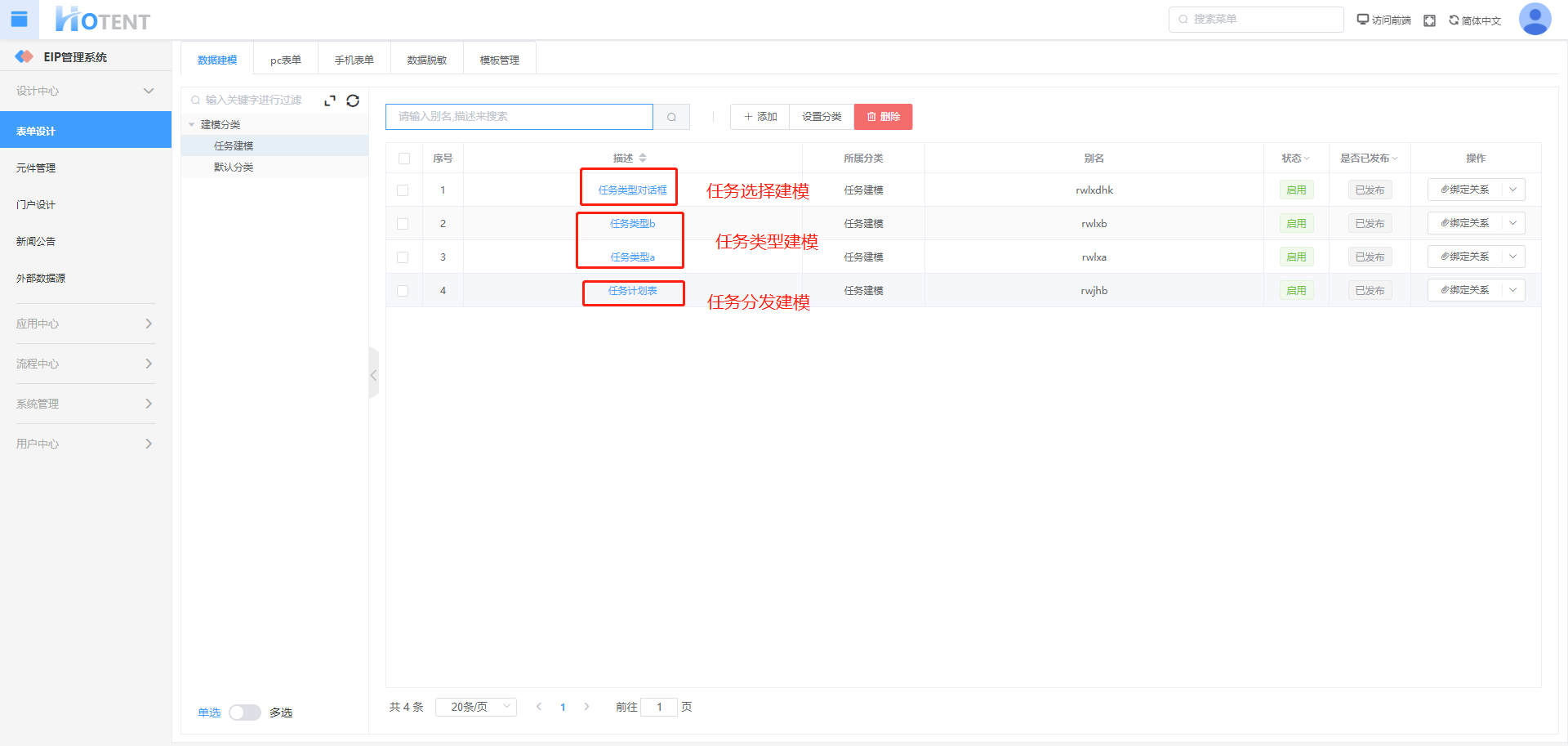Image resolution: width=1568 pixels, height=746 pixels.
Task: Open row rwlxb action dropdown arrow
Action: coord(1513,223)
